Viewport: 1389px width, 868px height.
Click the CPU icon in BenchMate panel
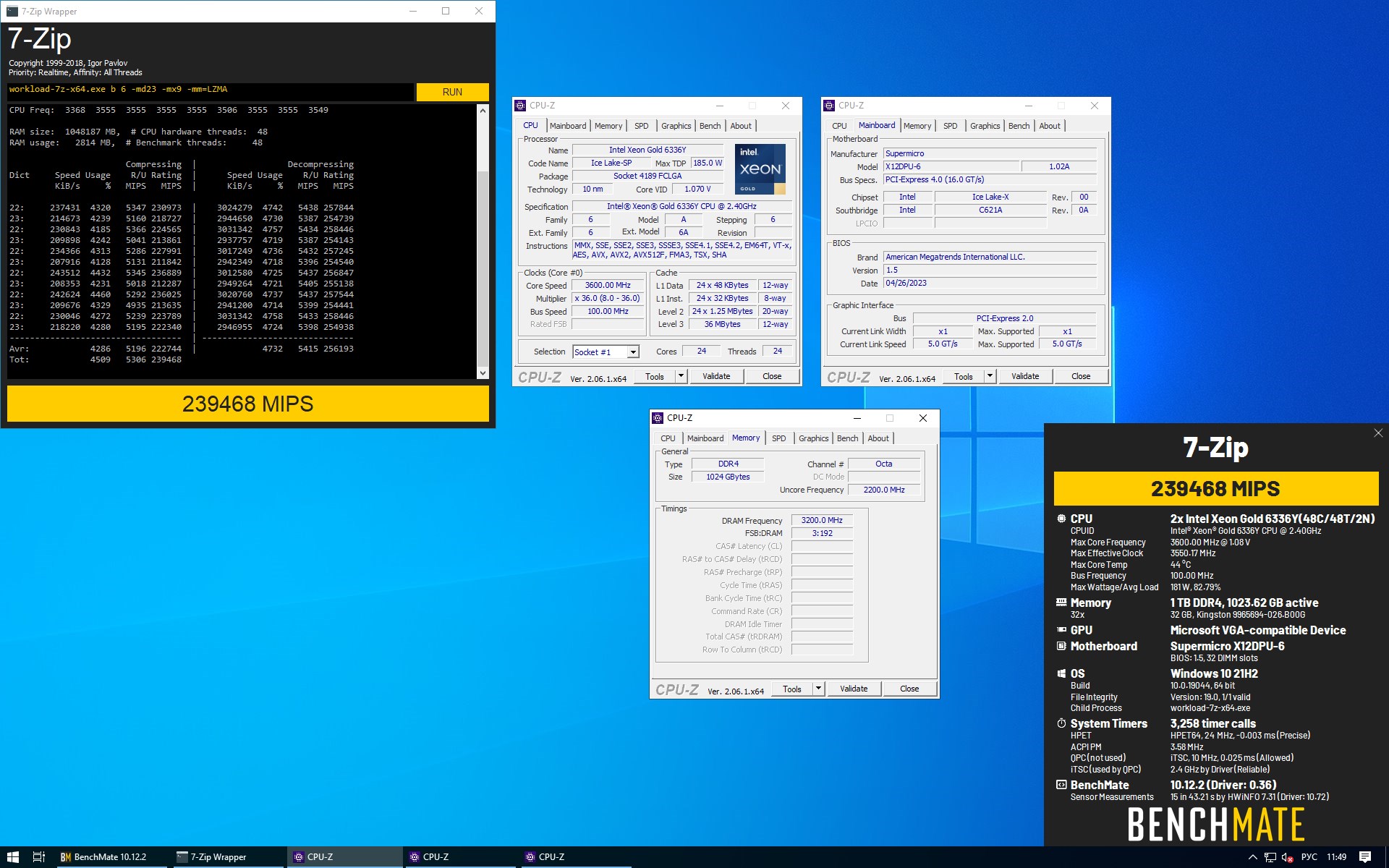(x=1061, y=519)
